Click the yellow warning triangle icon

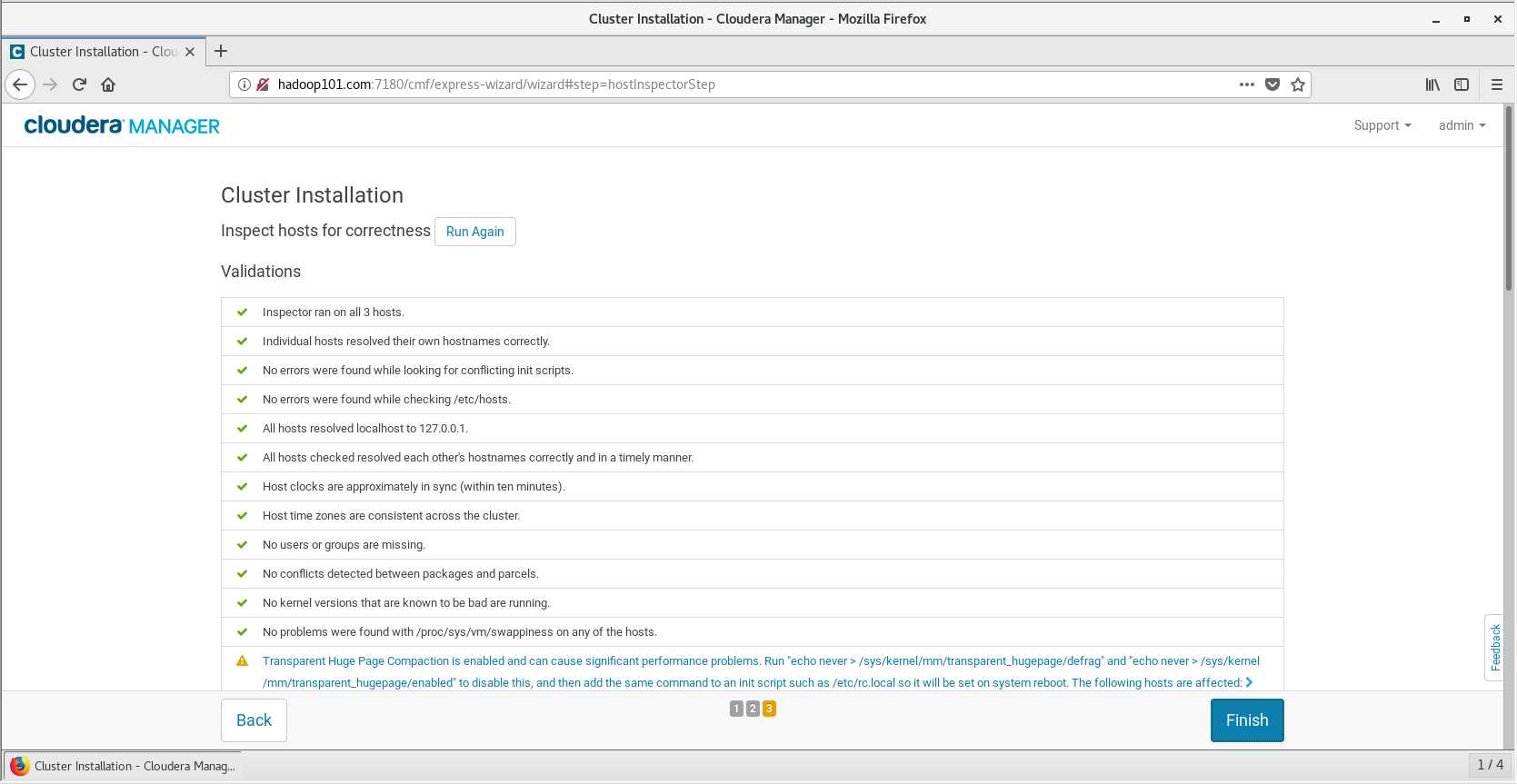tap(243, 661)
